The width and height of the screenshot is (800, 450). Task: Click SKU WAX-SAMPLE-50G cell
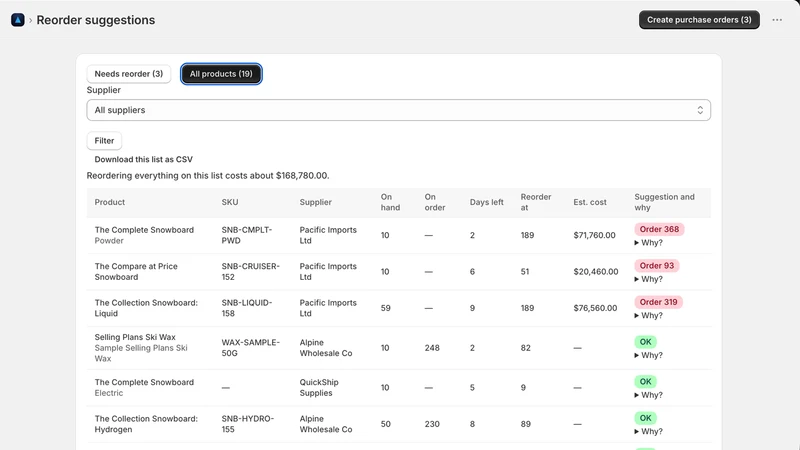pos(251,347)
